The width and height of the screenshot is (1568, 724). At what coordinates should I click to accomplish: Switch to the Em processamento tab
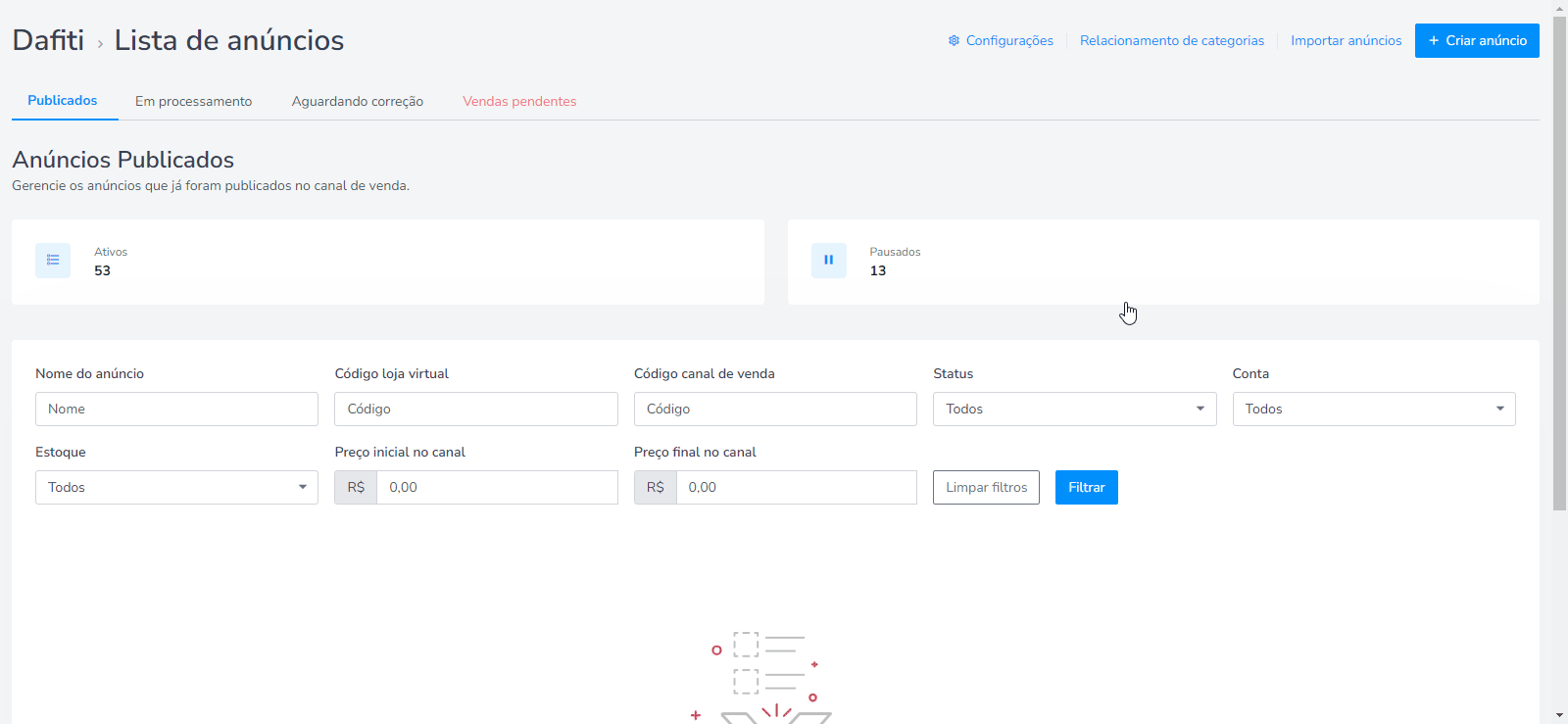pos(193,102)
